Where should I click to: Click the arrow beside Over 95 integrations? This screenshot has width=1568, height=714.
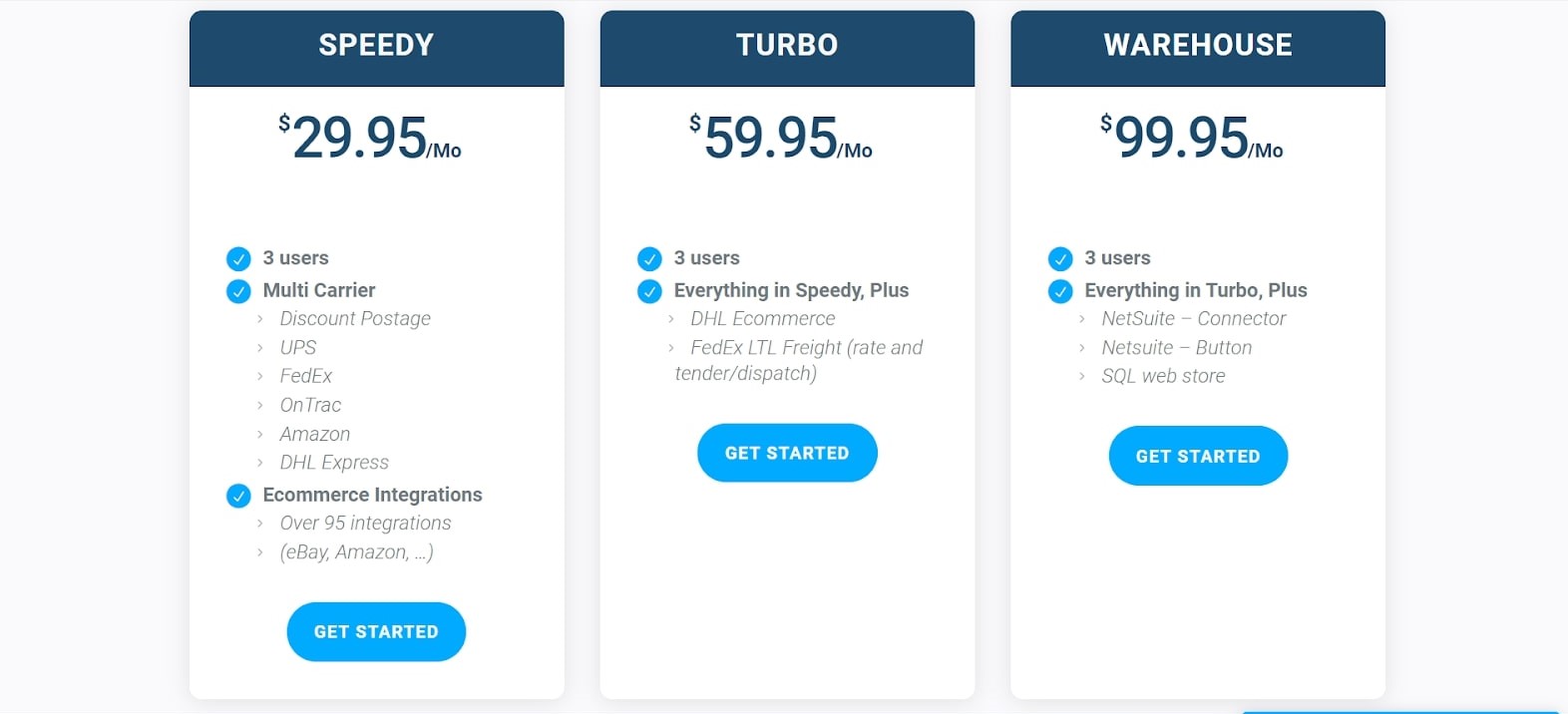pos(260,524)
